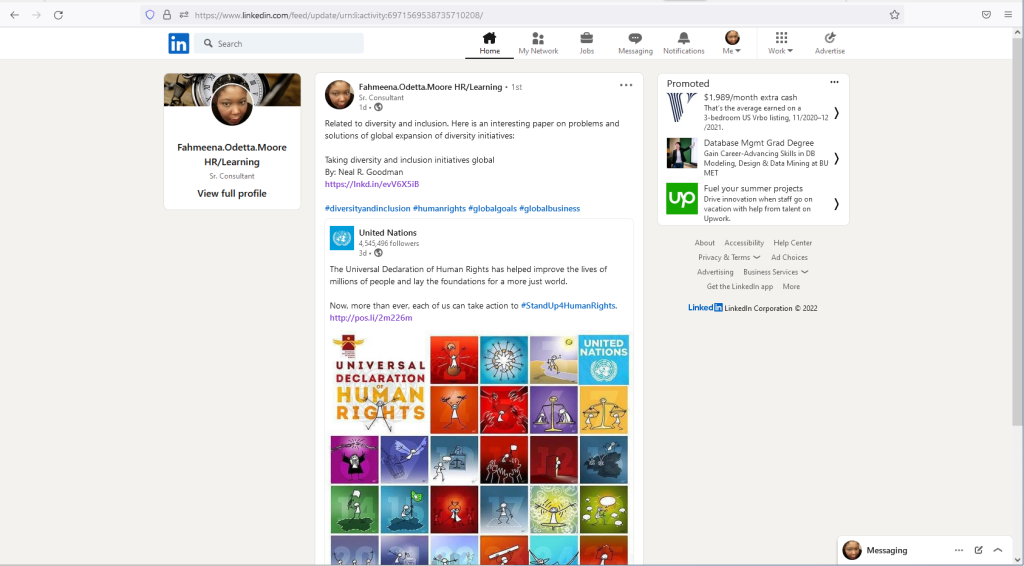Expand the Business Services footer dropdown
The width and height of the screenshot is (1024, 566).
coord(775,272)
